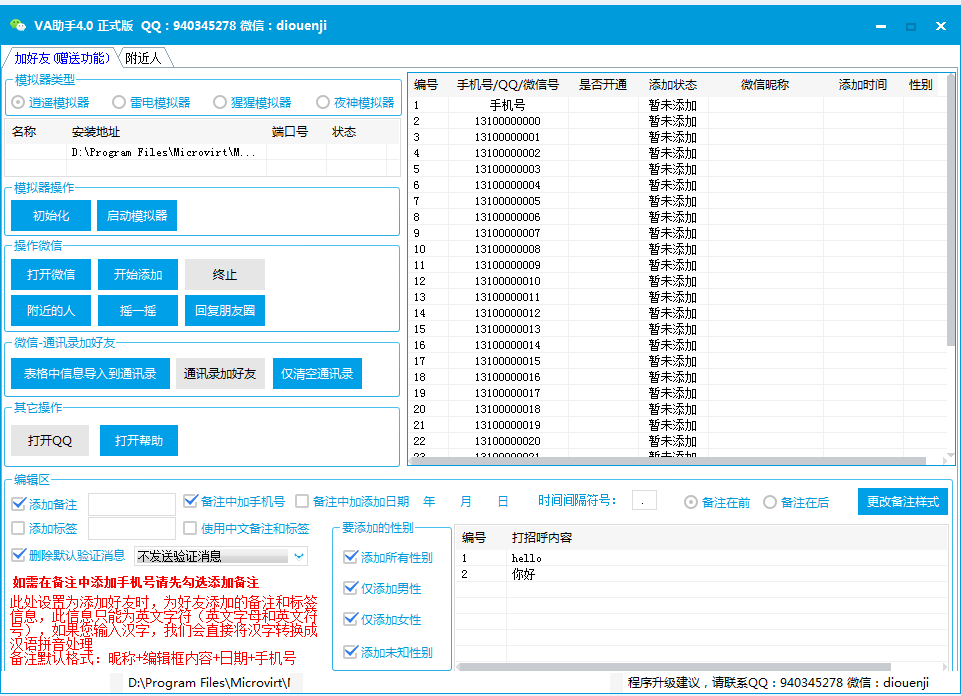Select 备注在后 radio button

[x=797, y=502]
